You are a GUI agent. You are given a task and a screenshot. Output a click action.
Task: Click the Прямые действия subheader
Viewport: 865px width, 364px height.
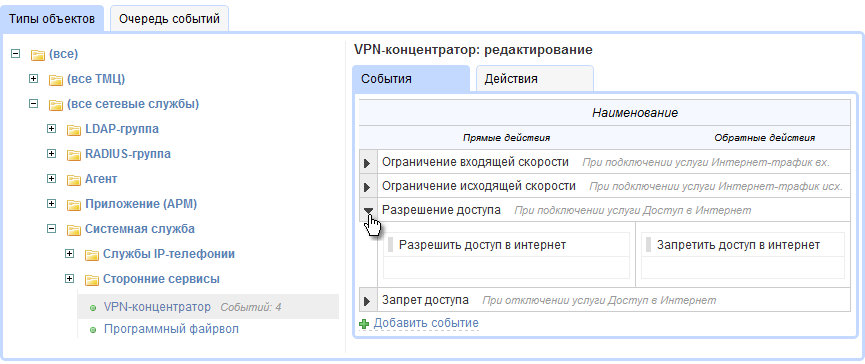point(506,137)
